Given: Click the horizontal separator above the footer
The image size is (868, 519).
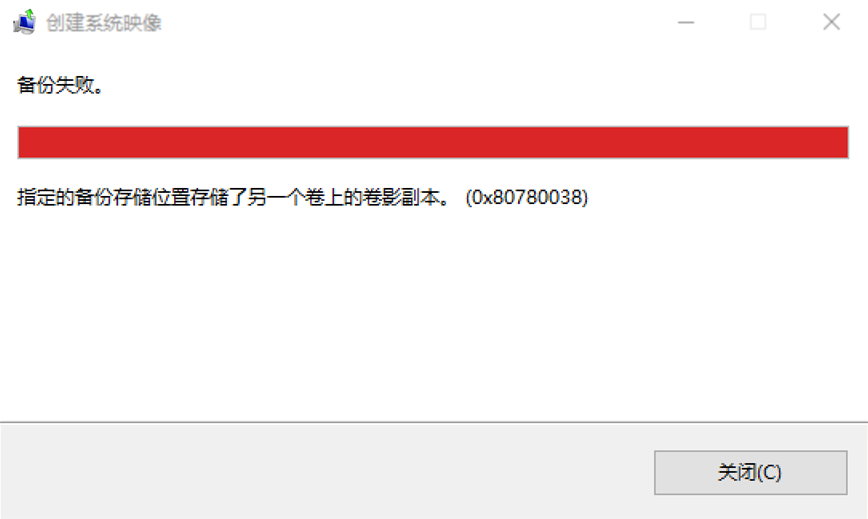Looking at the screenshot, I should (434, 422).
